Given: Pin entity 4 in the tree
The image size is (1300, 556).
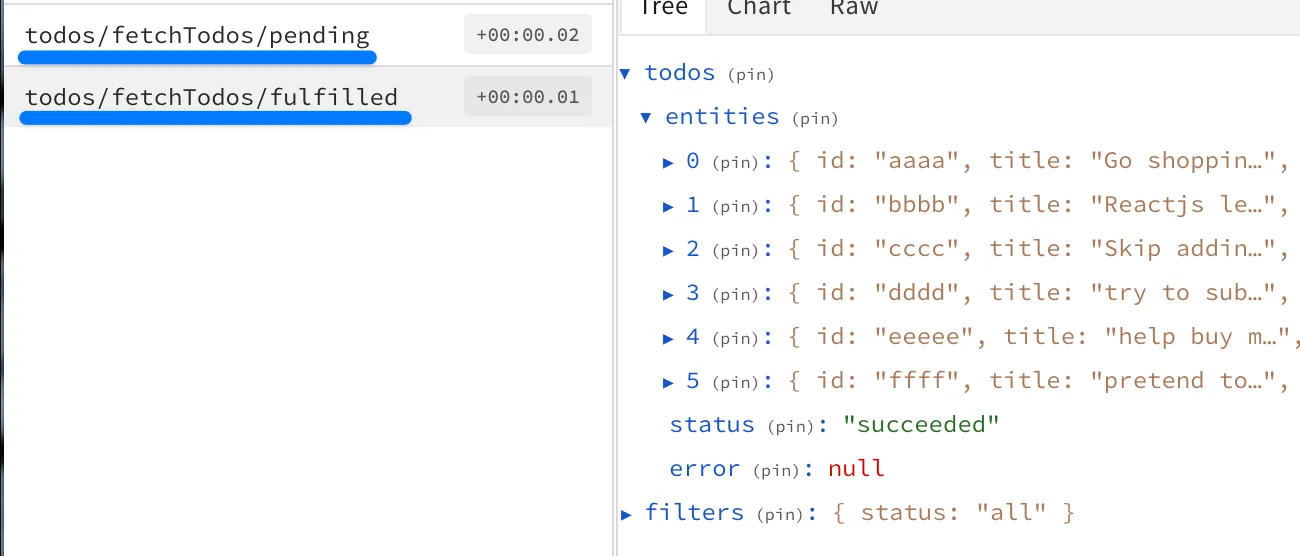Looking at the screenshot, I should coord(736,339).
